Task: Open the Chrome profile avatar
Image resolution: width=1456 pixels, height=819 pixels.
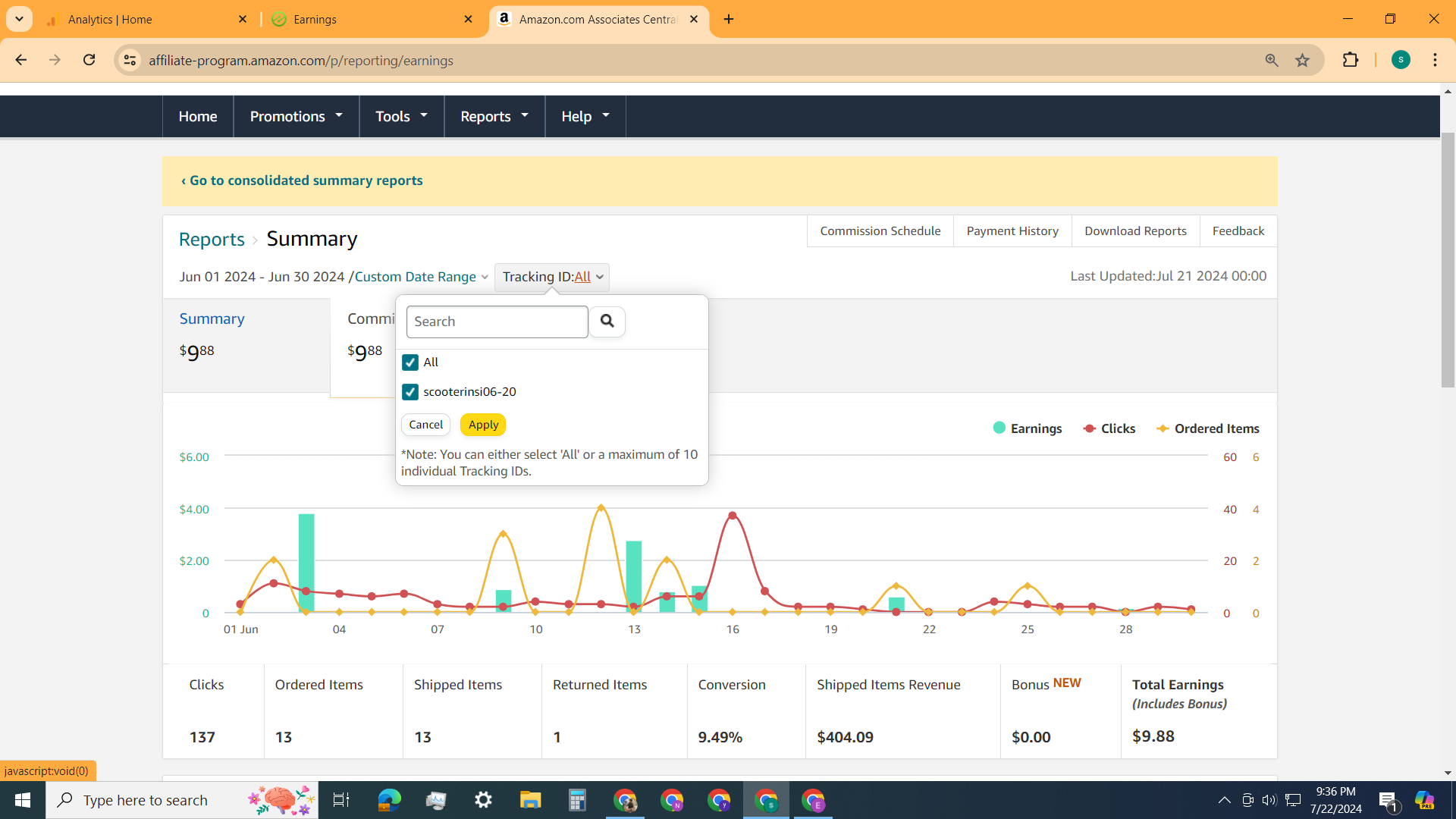Action: (x=1401, y=60)
